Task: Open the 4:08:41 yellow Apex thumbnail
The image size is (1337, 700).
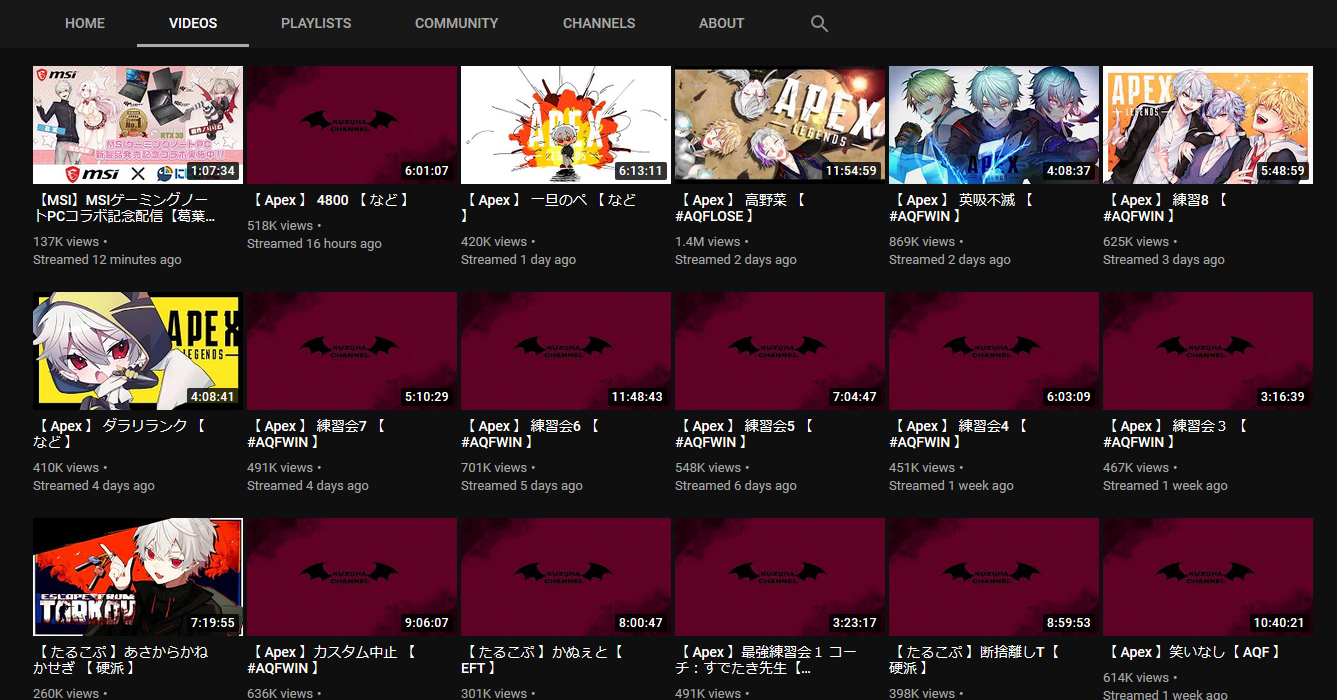Action: tap(138, 351)
